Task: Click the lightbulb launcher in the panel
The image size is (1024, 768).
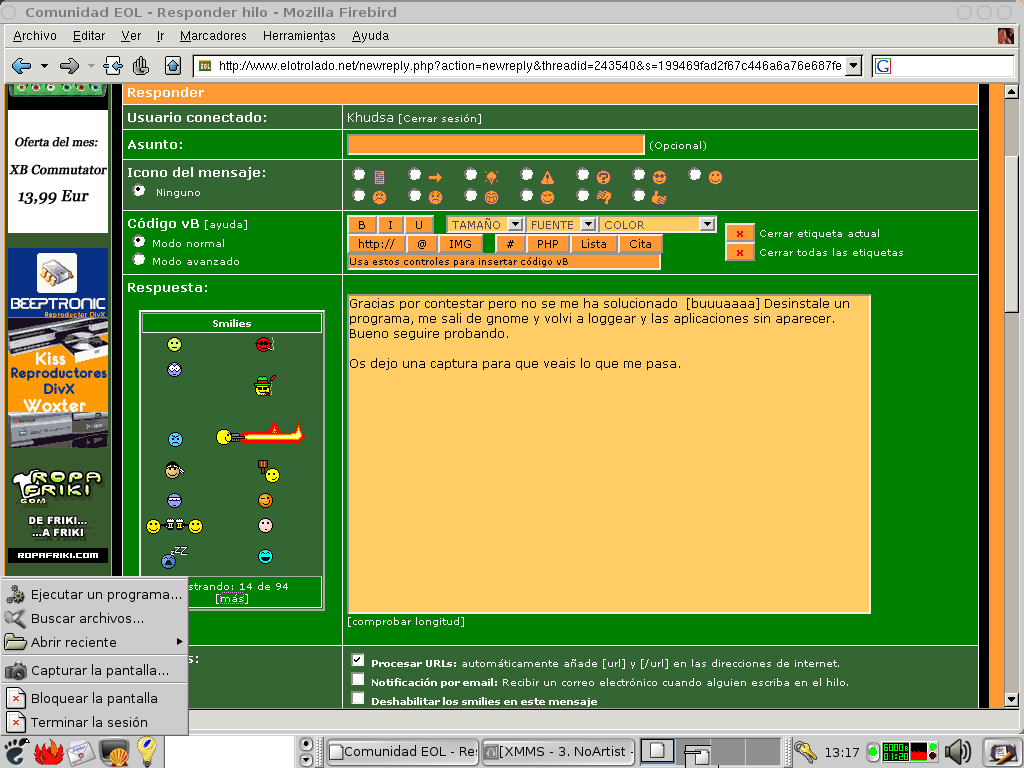Action: [x=146, y=751]
